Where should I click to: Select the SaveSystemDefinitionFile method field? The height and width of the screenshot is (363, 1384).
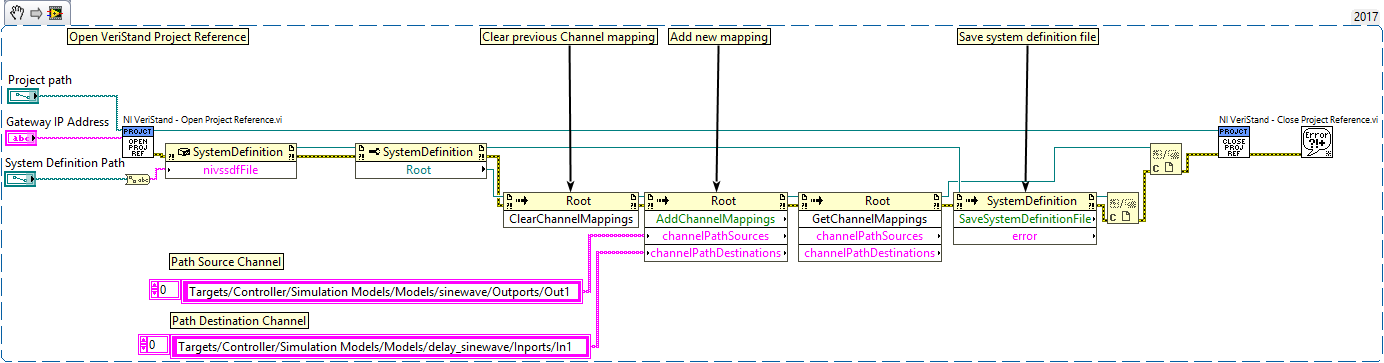click(1025, 218)
